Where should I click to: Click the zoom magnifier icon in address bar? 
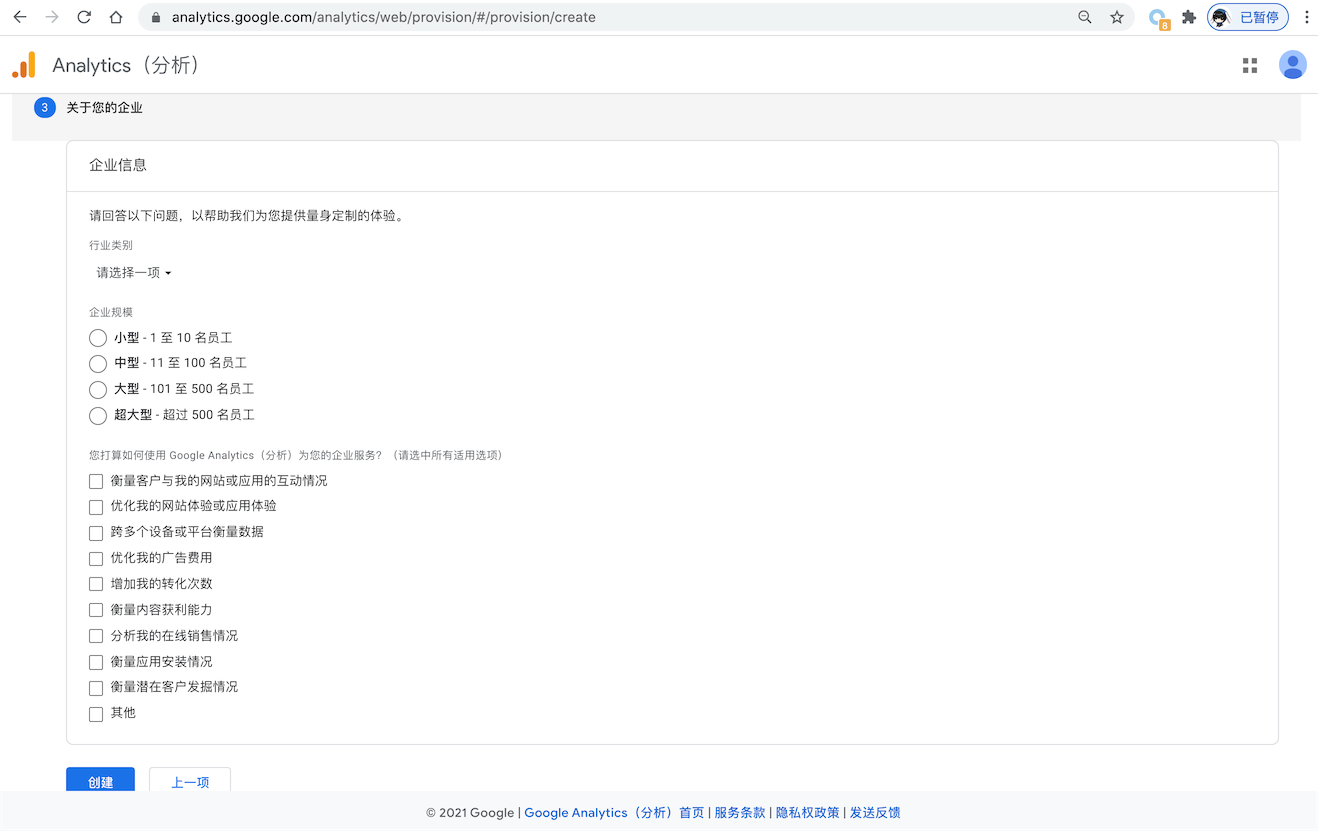tap(1085, 17)
